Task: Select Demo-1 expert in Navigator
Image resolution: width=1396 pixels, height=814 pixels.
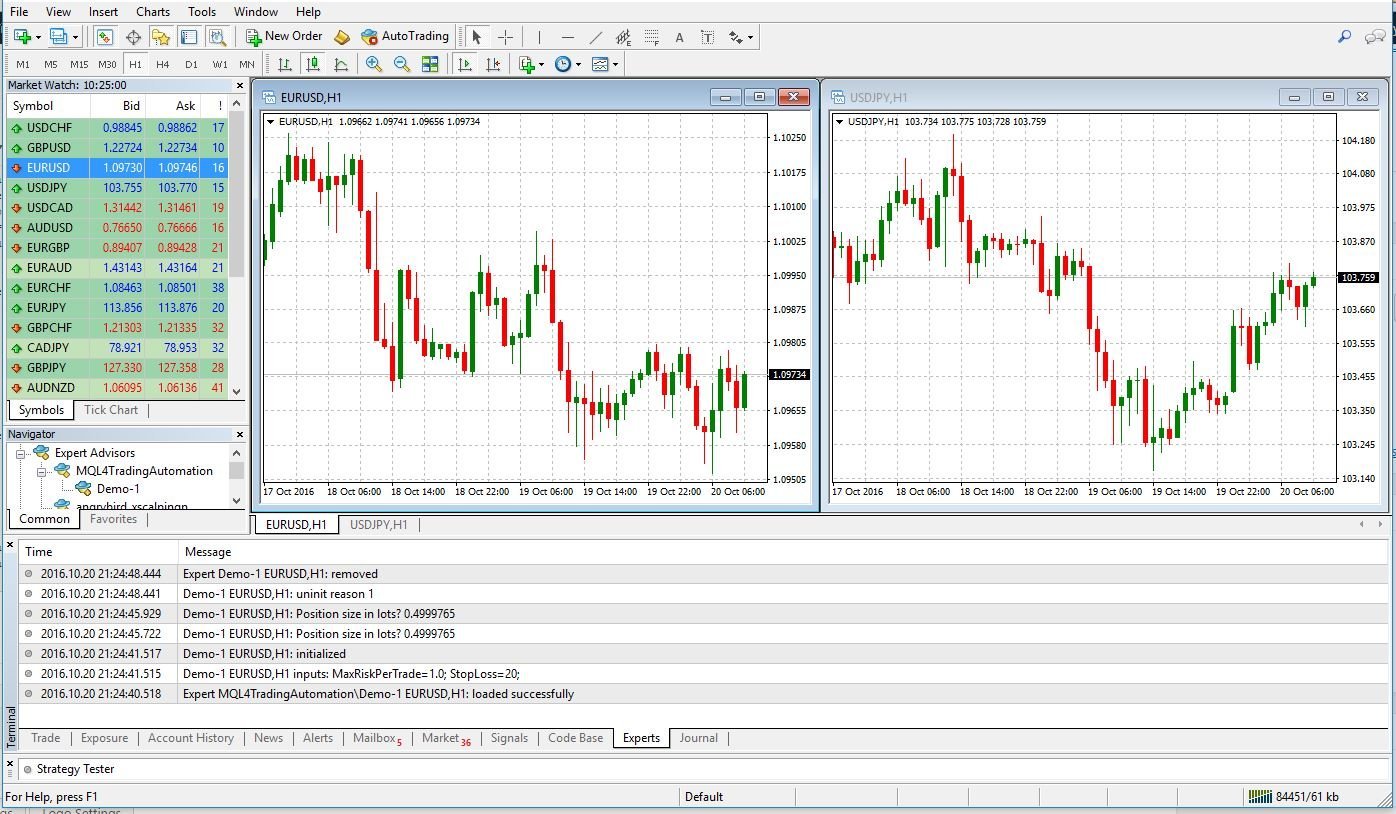Action: [x=118, y=489]
